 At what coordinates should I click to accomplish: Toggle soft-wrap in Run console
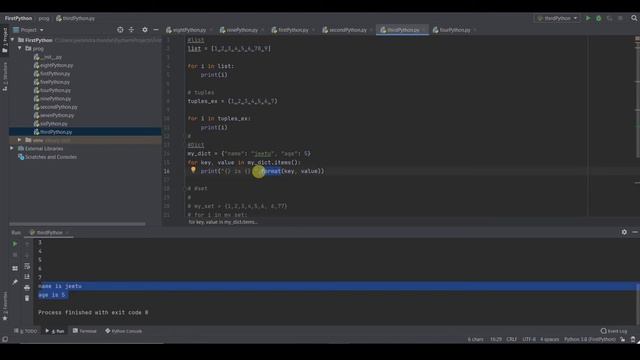[x=27, y=266]
